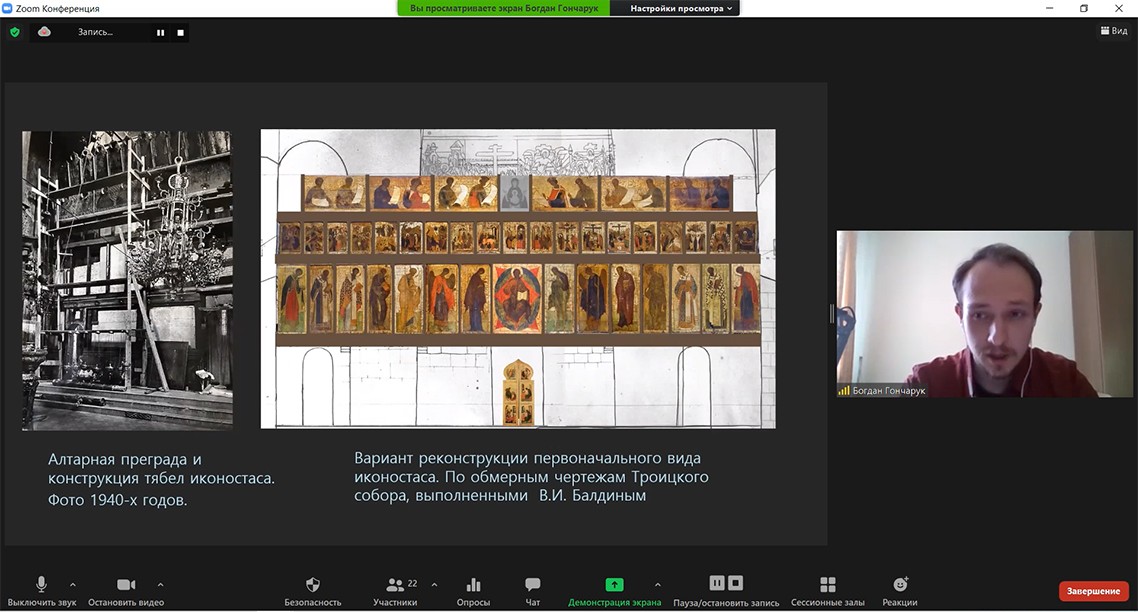Switch layout using Вид button
The height and width of the screenshot is (612, 1138).
coord(1114,30)
